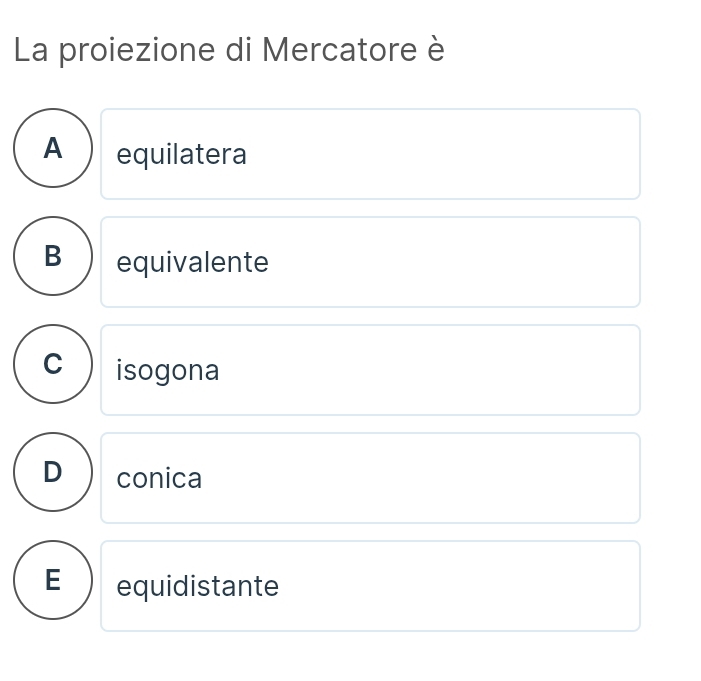Click the word 'isogona'
Viewport: 701px width, 681px height.
(x=167, y=371)
